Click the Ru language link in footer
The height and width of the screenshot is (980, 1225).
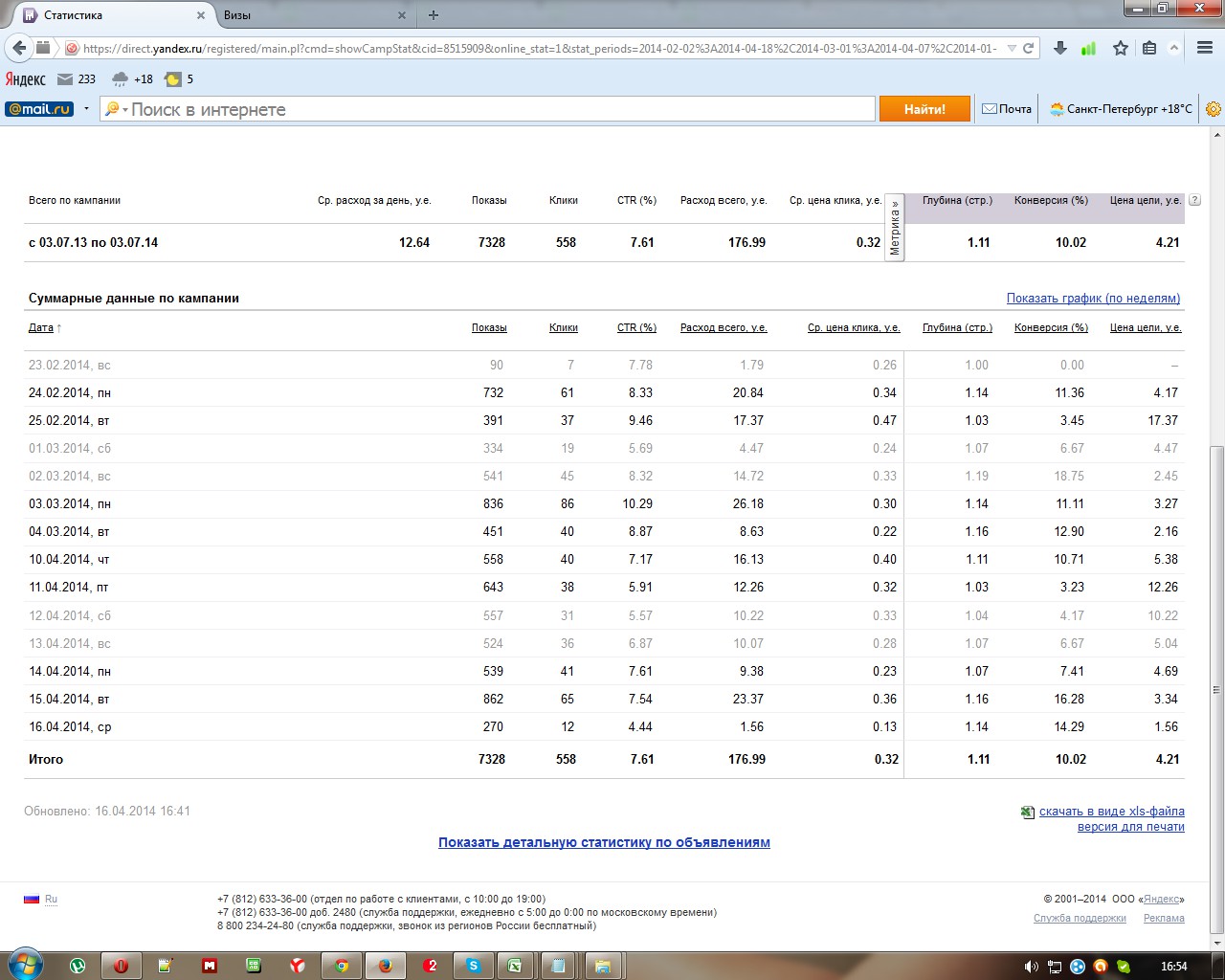pos(51,900)
